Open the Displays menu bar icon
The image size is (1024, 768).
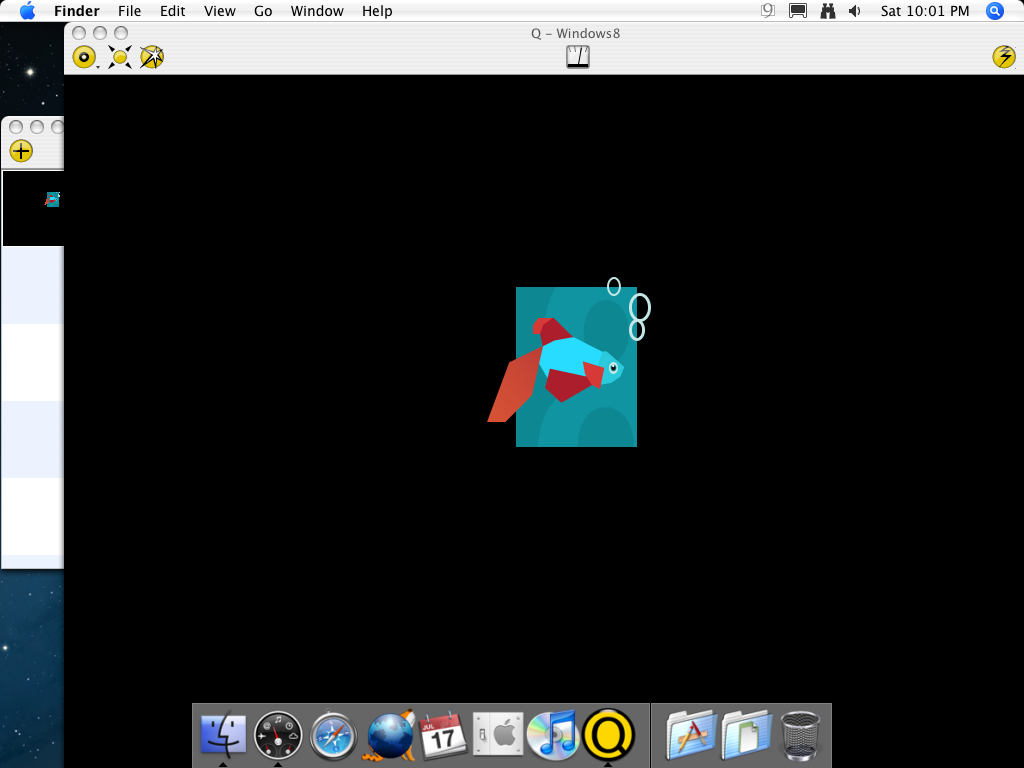[x=798, y=10]
